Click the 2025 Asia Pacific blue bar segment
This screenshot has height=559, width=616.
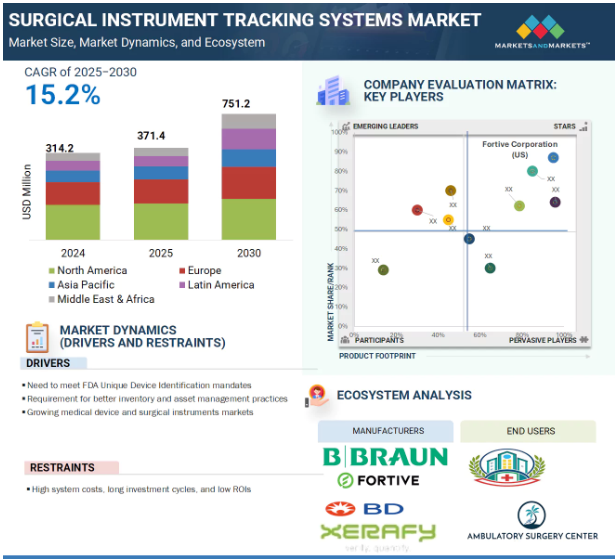click(x=161, y=173)
